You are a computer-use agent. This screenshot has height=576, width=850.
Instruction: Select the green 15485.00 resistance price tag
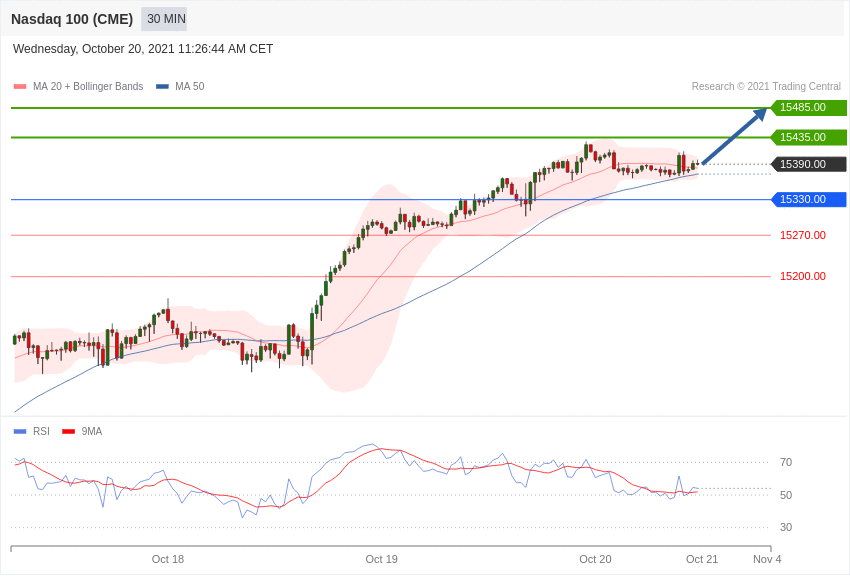(x=807, y=108)
